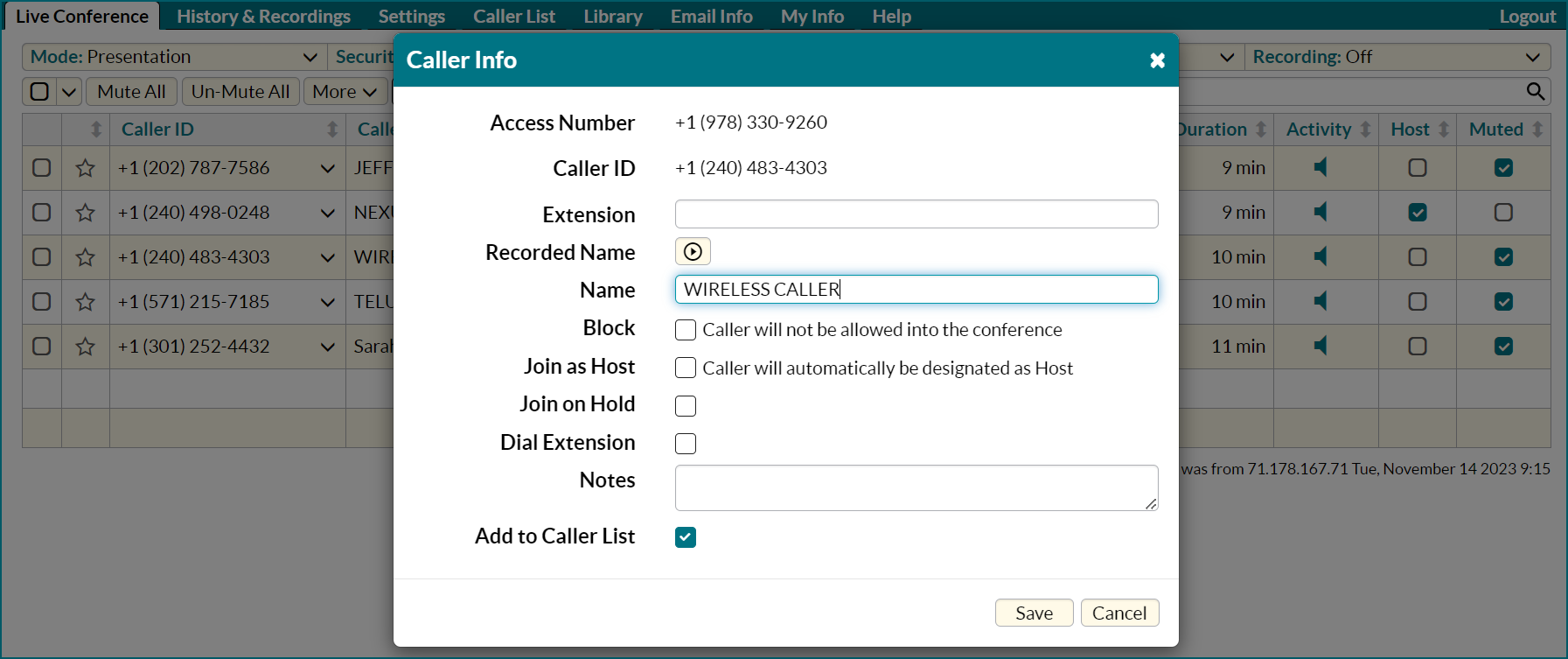The width and height of the screenshot is (1568, 659).
Task: Star the +1 (301) 252-4432 caller
Action: [85, 347]
